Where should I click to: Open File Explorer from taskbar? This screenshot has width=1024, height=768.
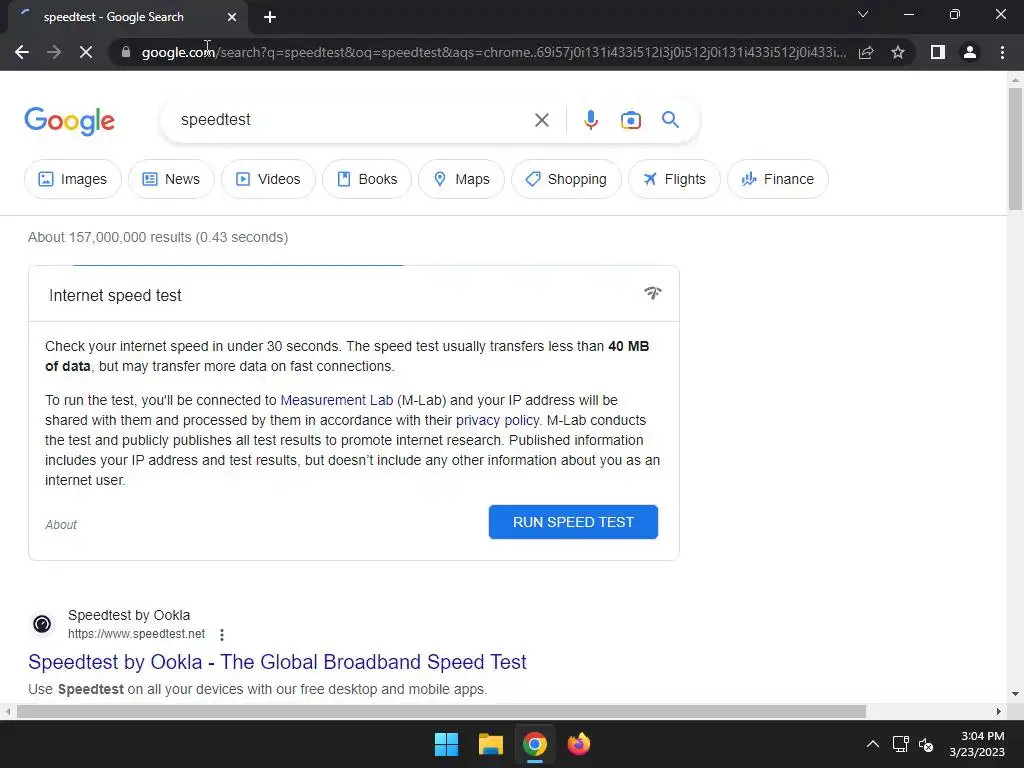coord(490,744)
